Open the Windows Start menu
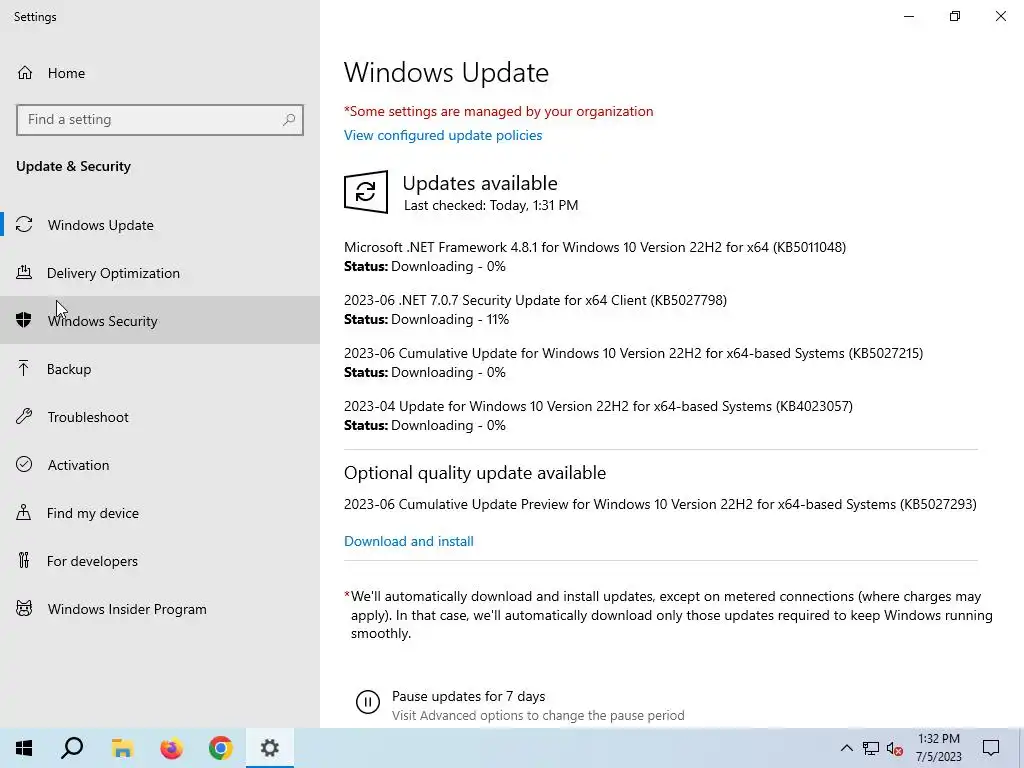This screenshot has width=1024, height=768. pyautogui.click(x=24, y=748)
